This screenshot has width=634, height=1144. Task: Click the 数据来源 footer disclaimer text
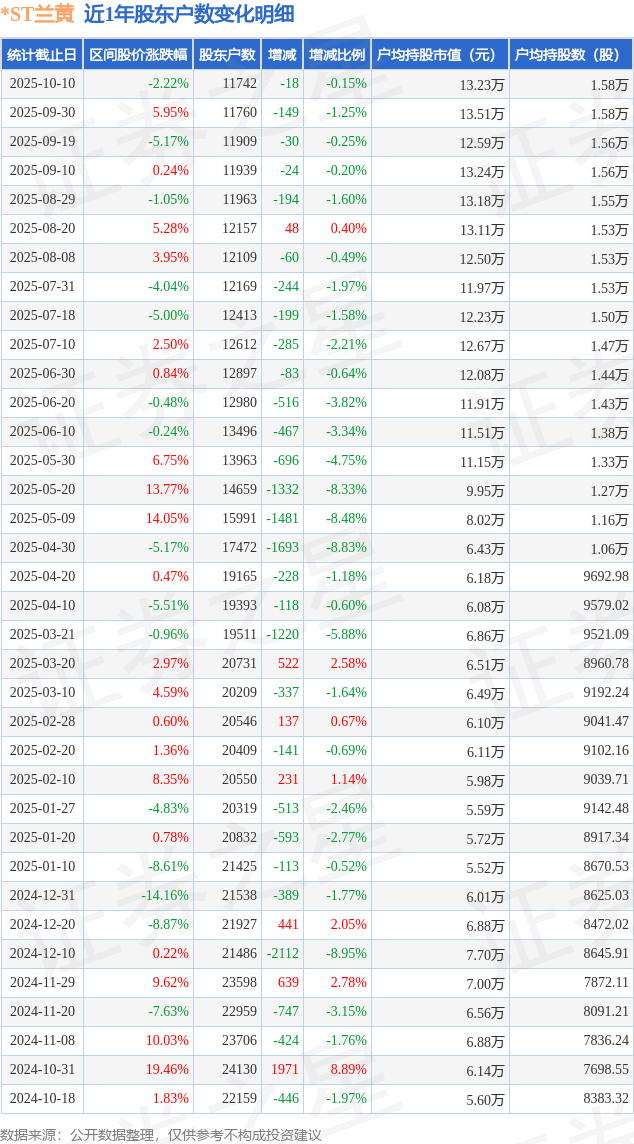[x=161, y=1134]
